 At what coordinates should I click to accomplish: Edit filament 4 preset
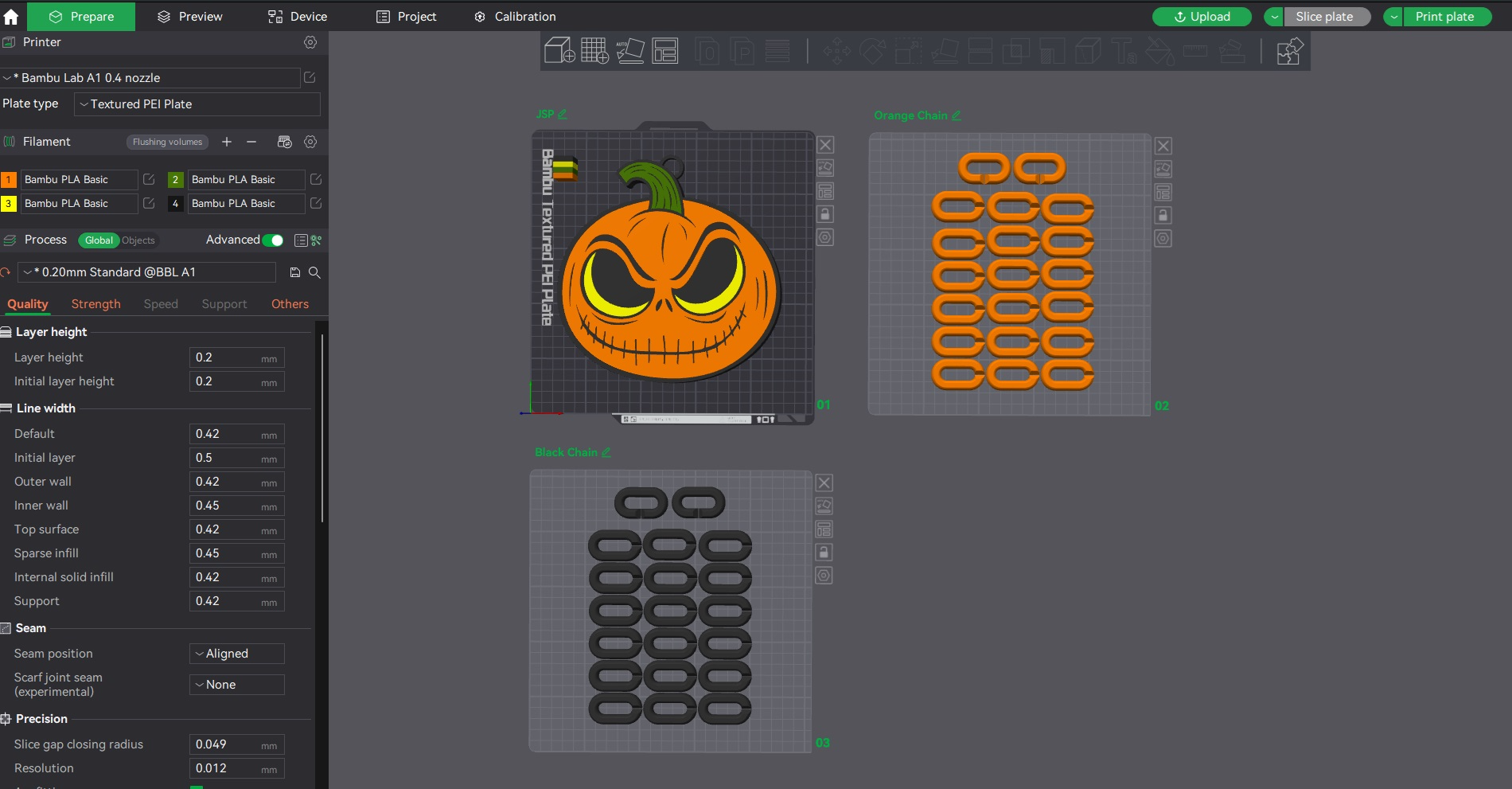pyautogui.click(x=316, y=204)
